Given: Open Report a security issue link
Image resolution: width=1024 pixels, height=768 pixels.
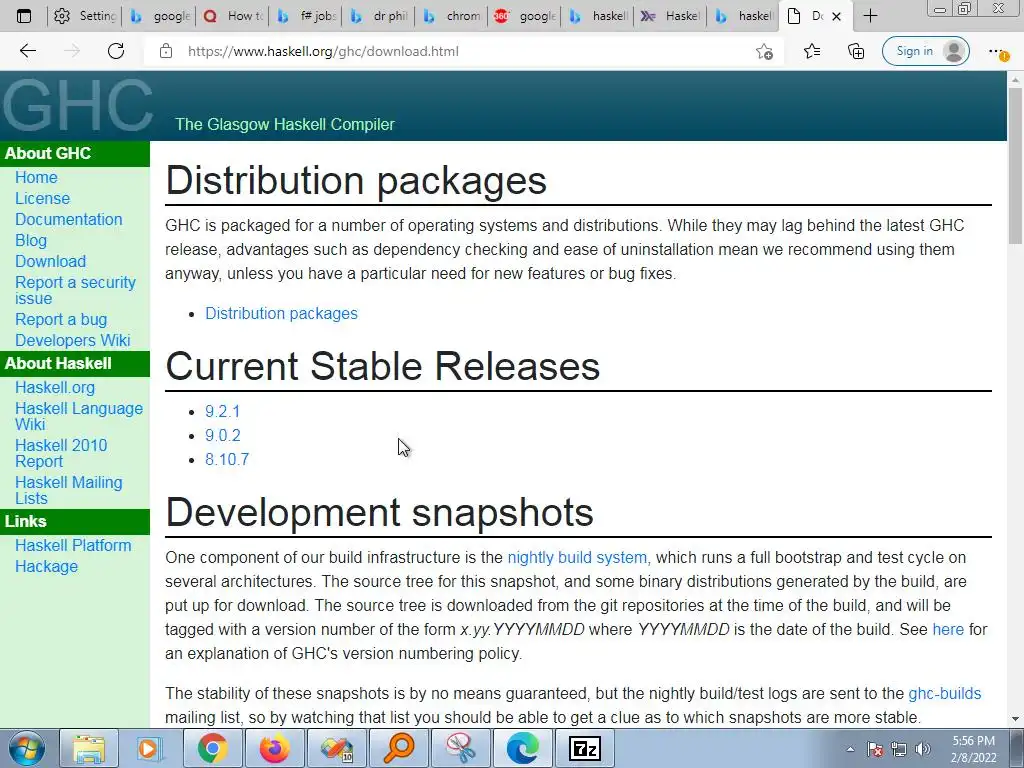Looking at the screenshot, I should 75,290.
